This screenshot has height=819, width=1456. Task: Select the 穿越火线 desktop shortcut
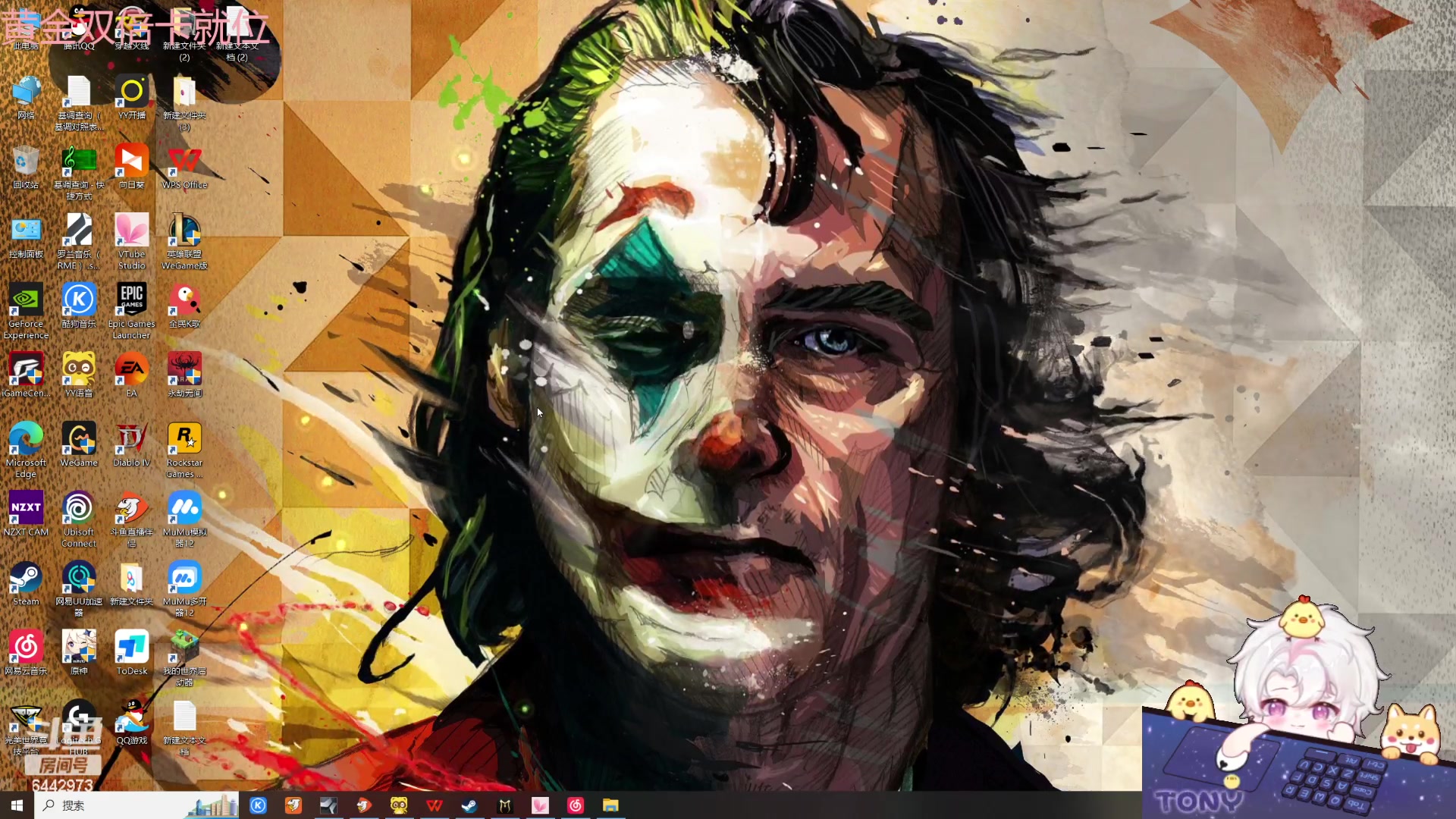coord(132,29)
